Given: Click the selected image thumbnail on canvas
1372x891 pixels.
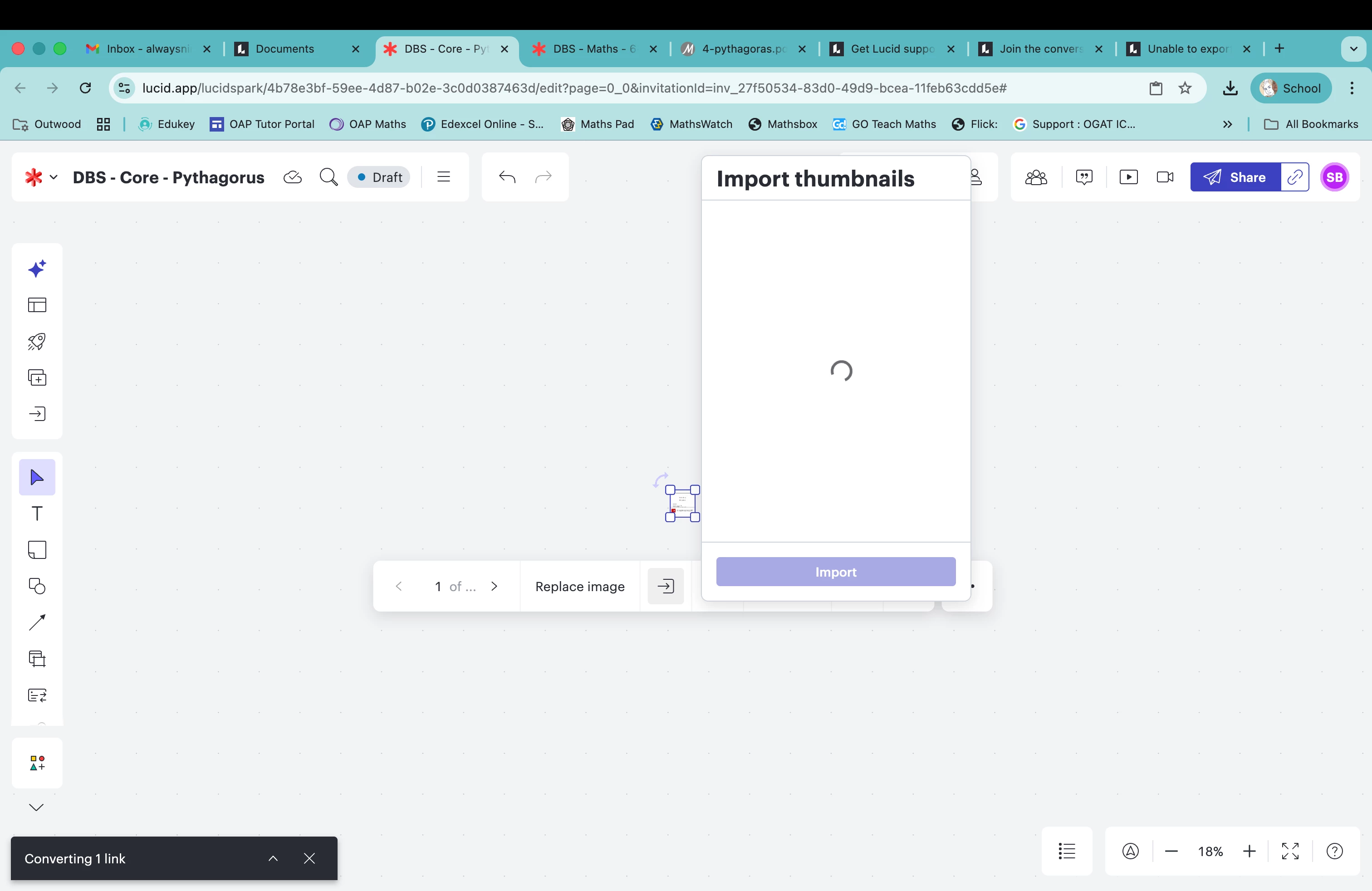Looking at the screenshot, I should pyautogui.click(x=682, y=504).
